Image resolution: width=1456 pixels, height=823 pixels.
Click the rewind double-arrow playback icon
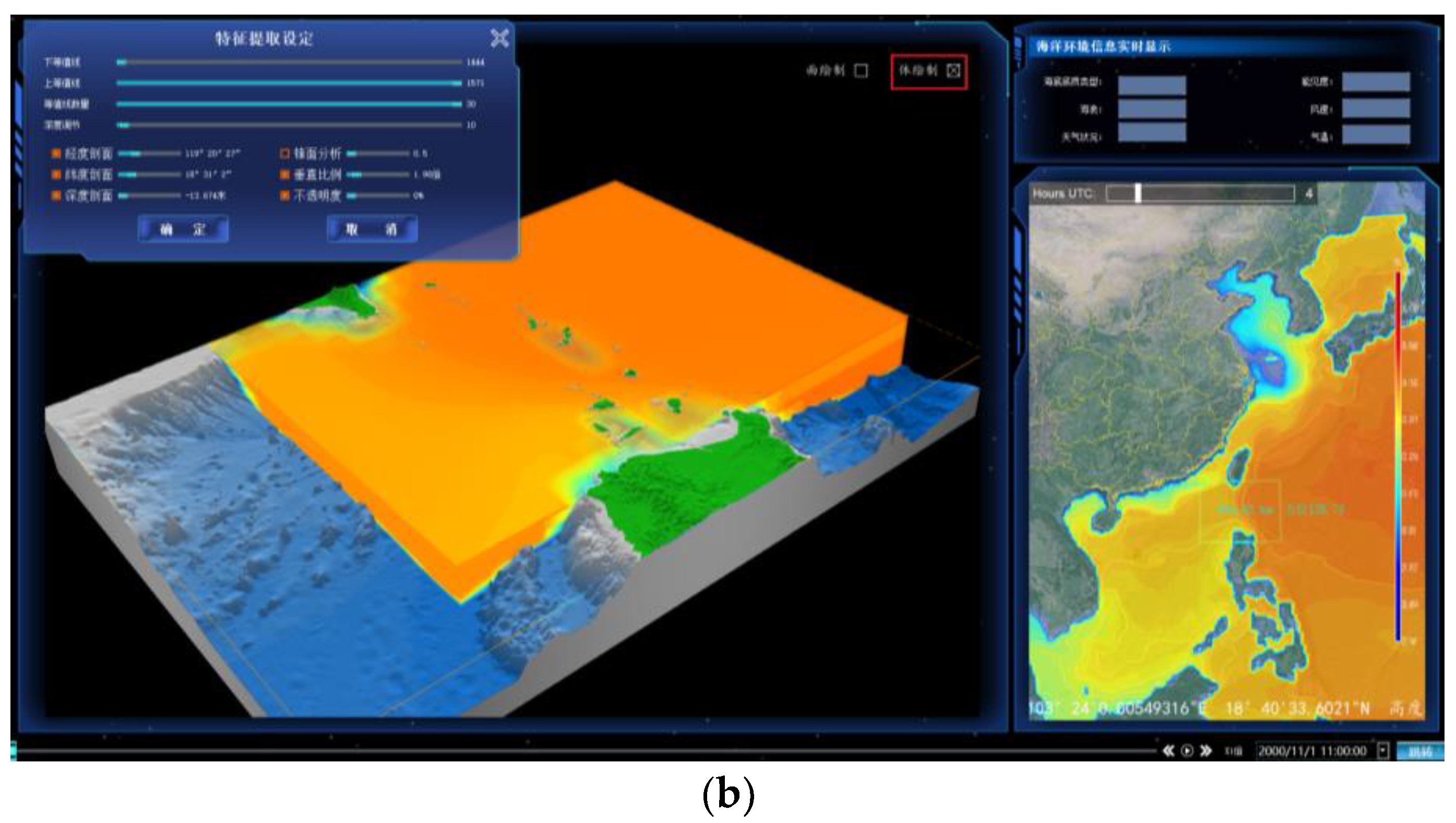[1168, 750]
